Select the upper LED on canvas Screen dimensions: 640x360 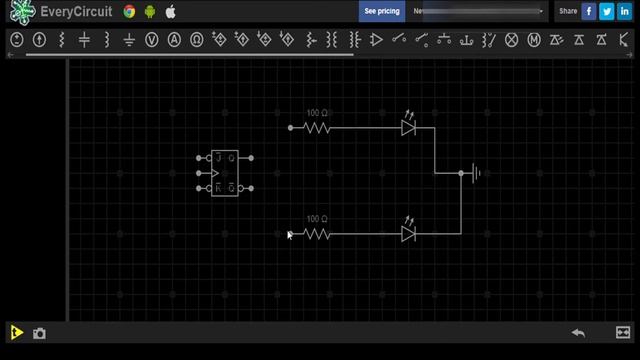(x=409, y=127)
